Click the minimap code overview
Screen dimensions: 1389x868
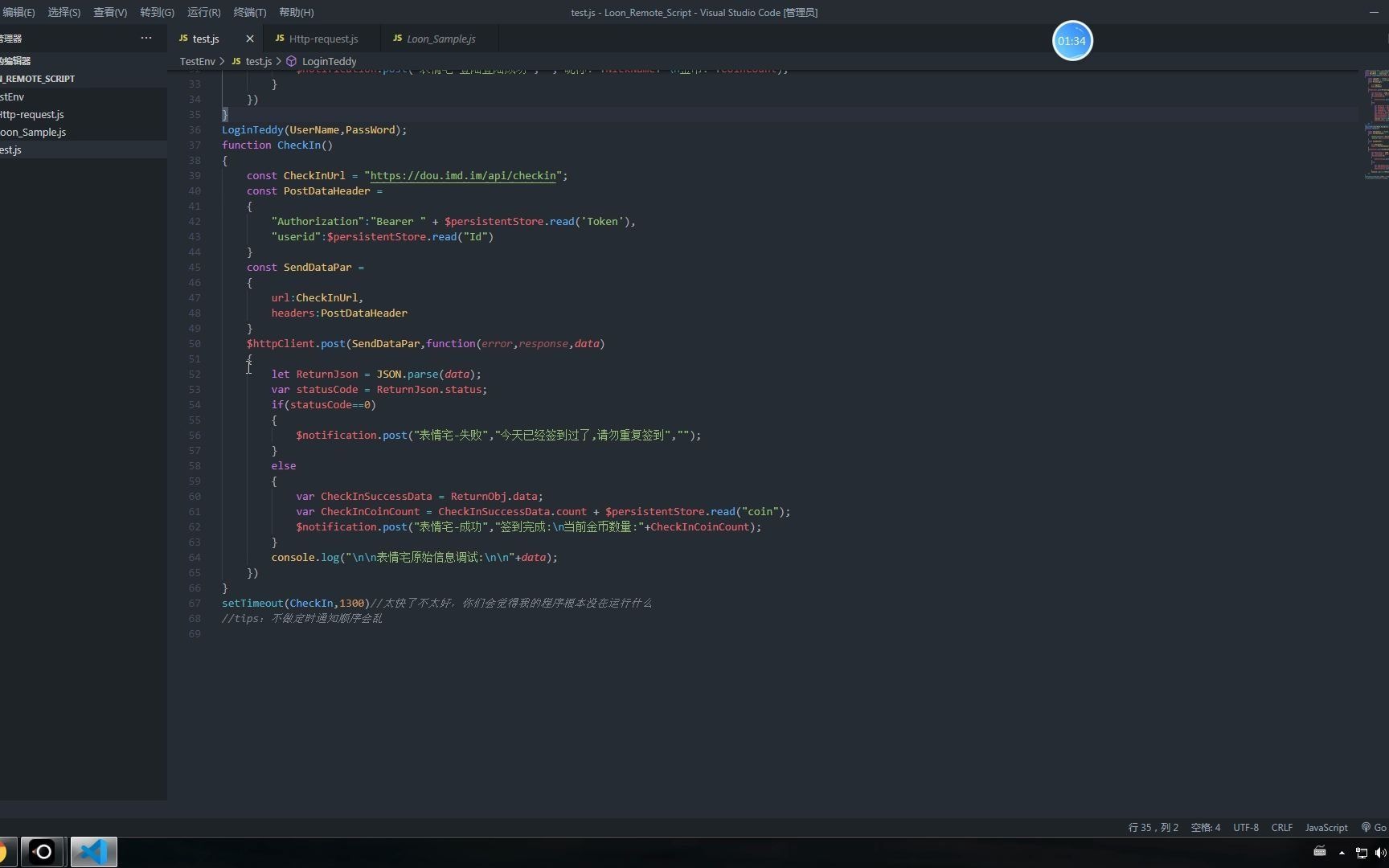click(1376, 125)
